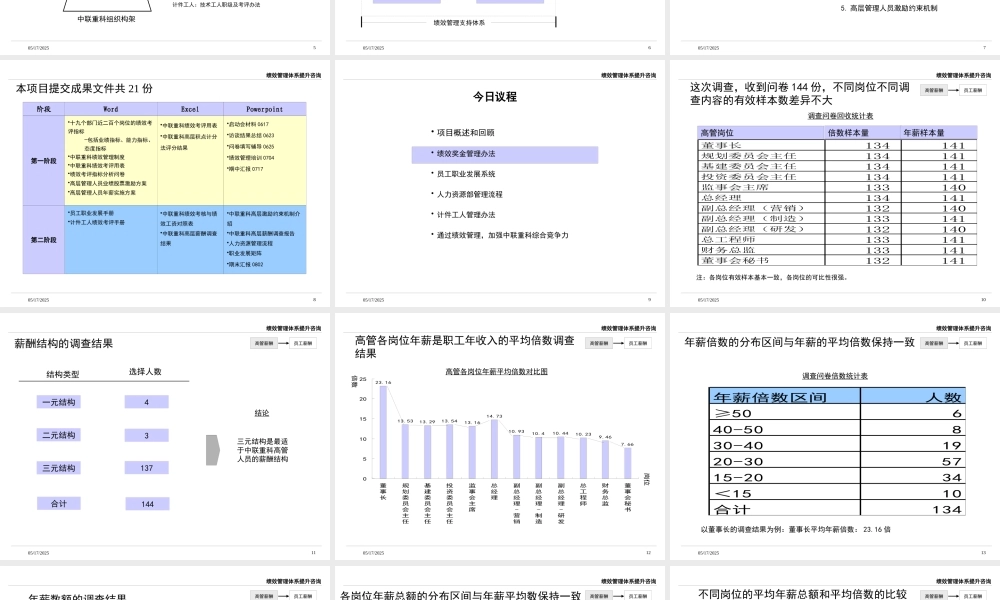This screenshot has height=600, width=1000.
Task: Click the 调查问卷倍数统计表 table title
Action: [835, 376]
